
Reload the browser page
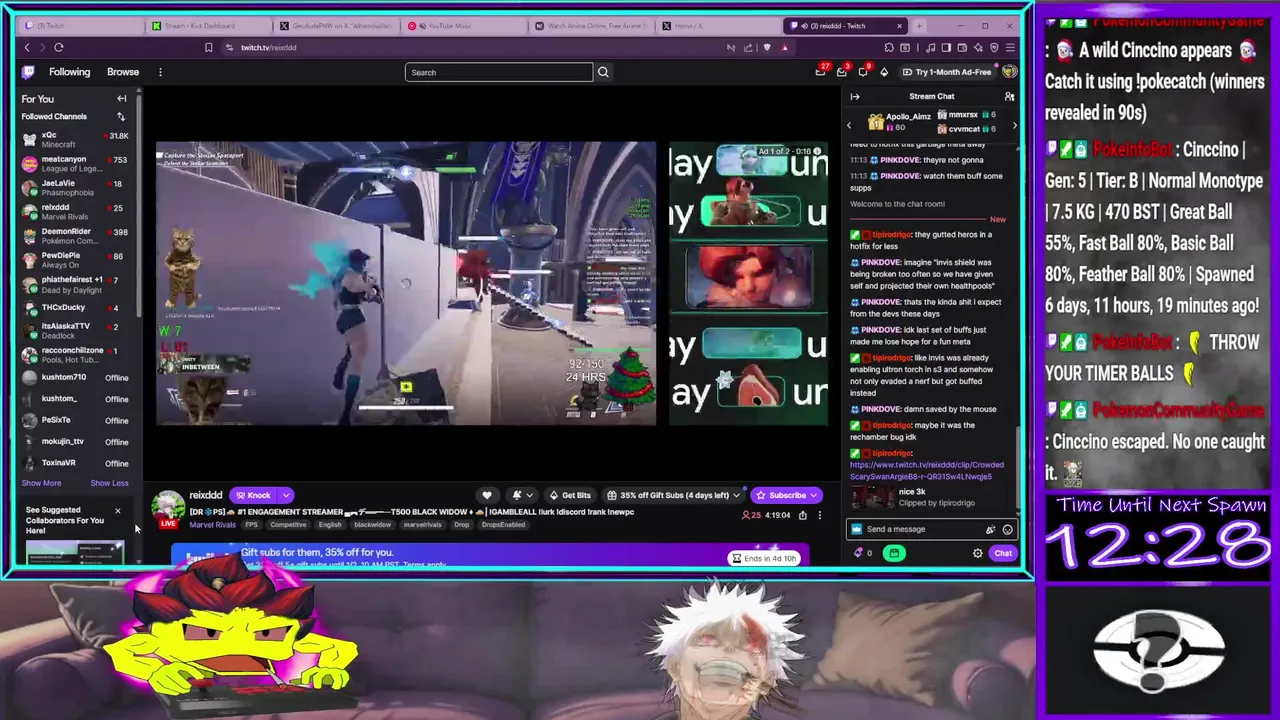click(x=59, y=47)
